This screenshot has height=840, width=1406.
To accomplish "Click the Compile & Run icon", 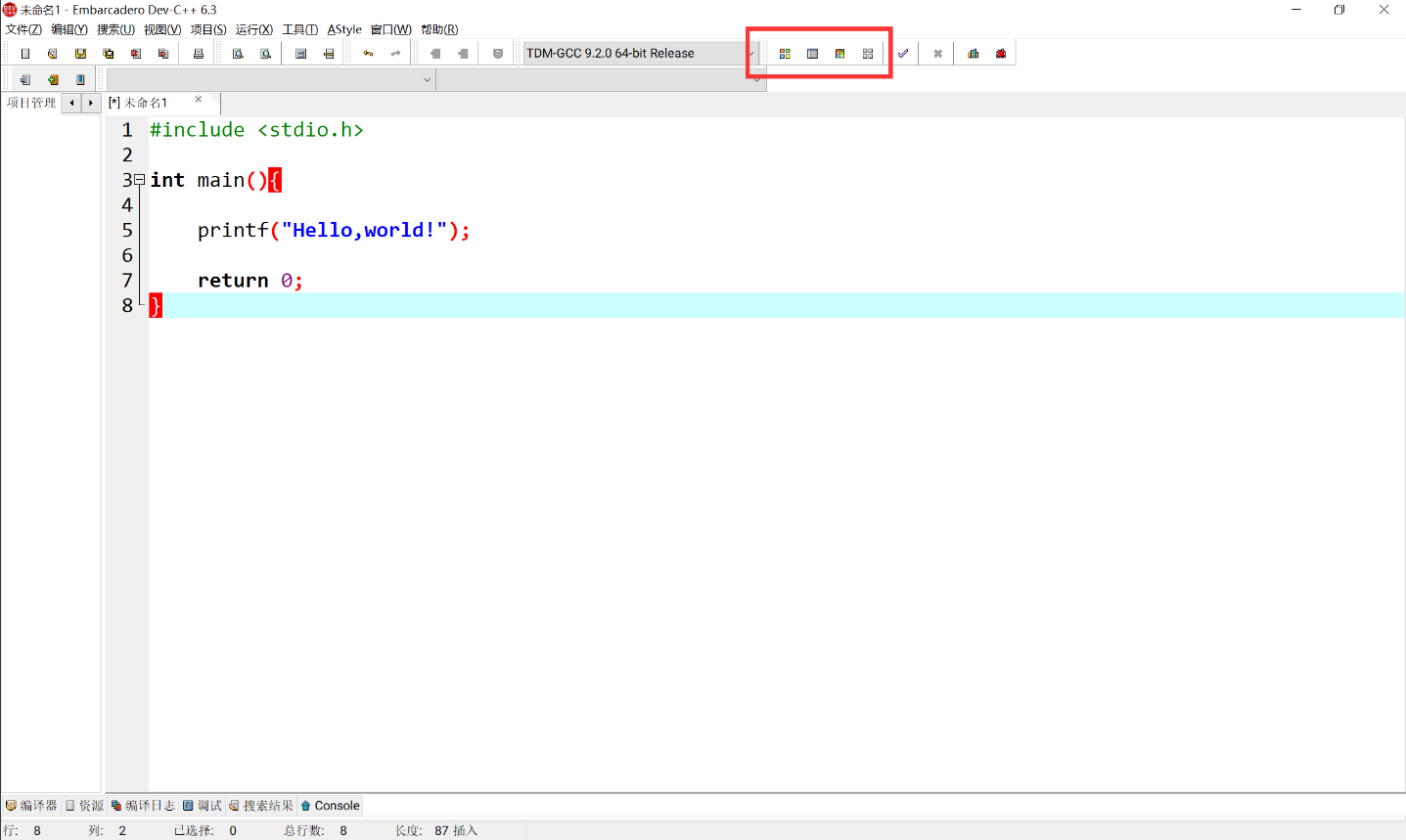I will coord(839,54).
